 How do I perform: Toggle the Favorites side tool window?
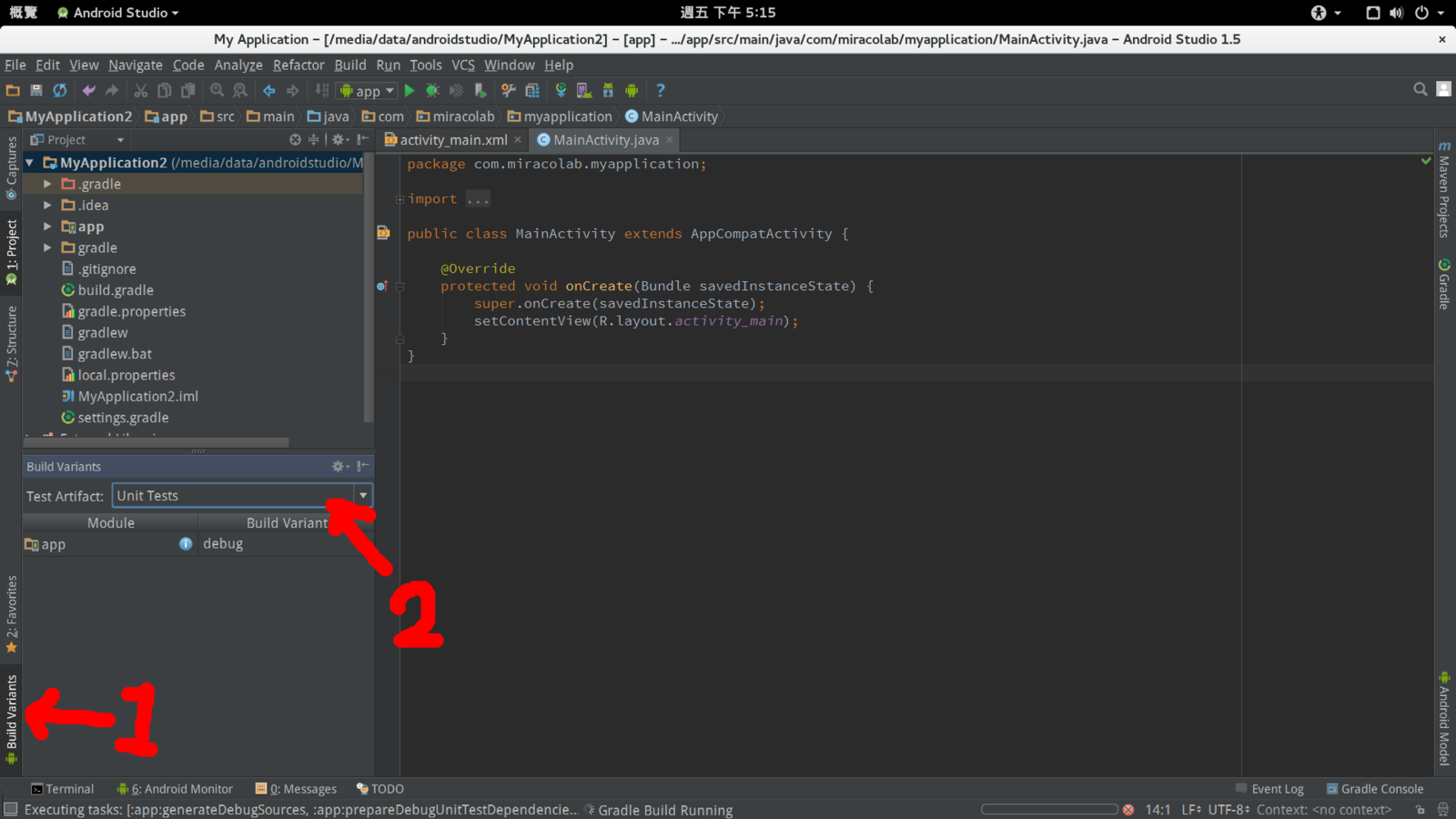tap(12, 614)
